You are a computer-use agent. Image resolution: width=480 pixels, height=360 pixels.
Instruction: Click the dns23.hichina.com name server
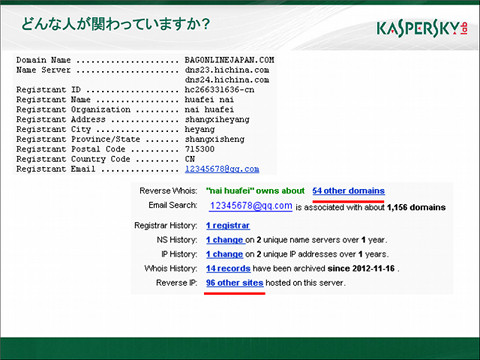coord(227,70)
